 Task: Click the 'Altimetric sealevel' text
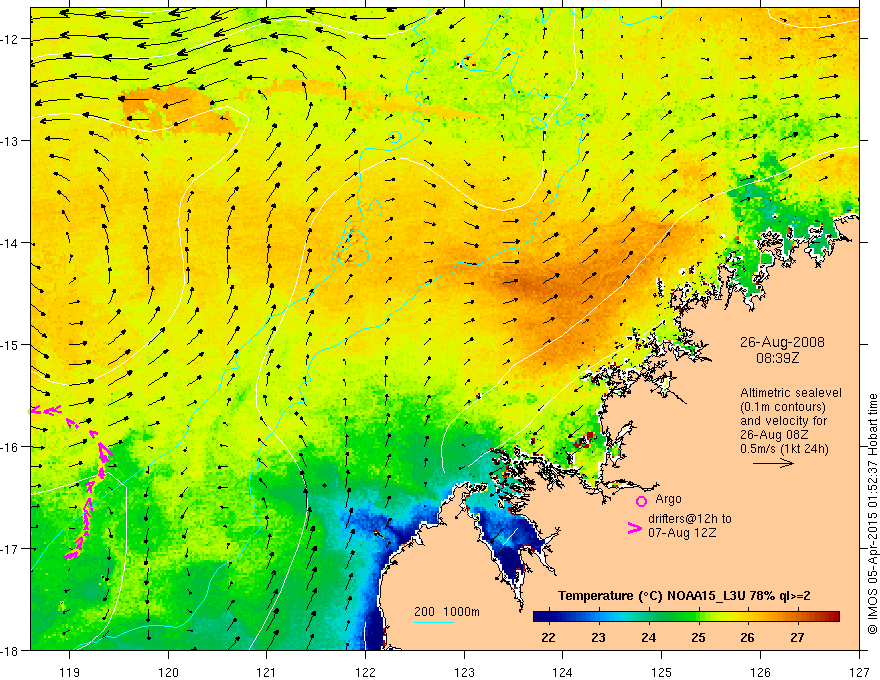click(791, 393)
